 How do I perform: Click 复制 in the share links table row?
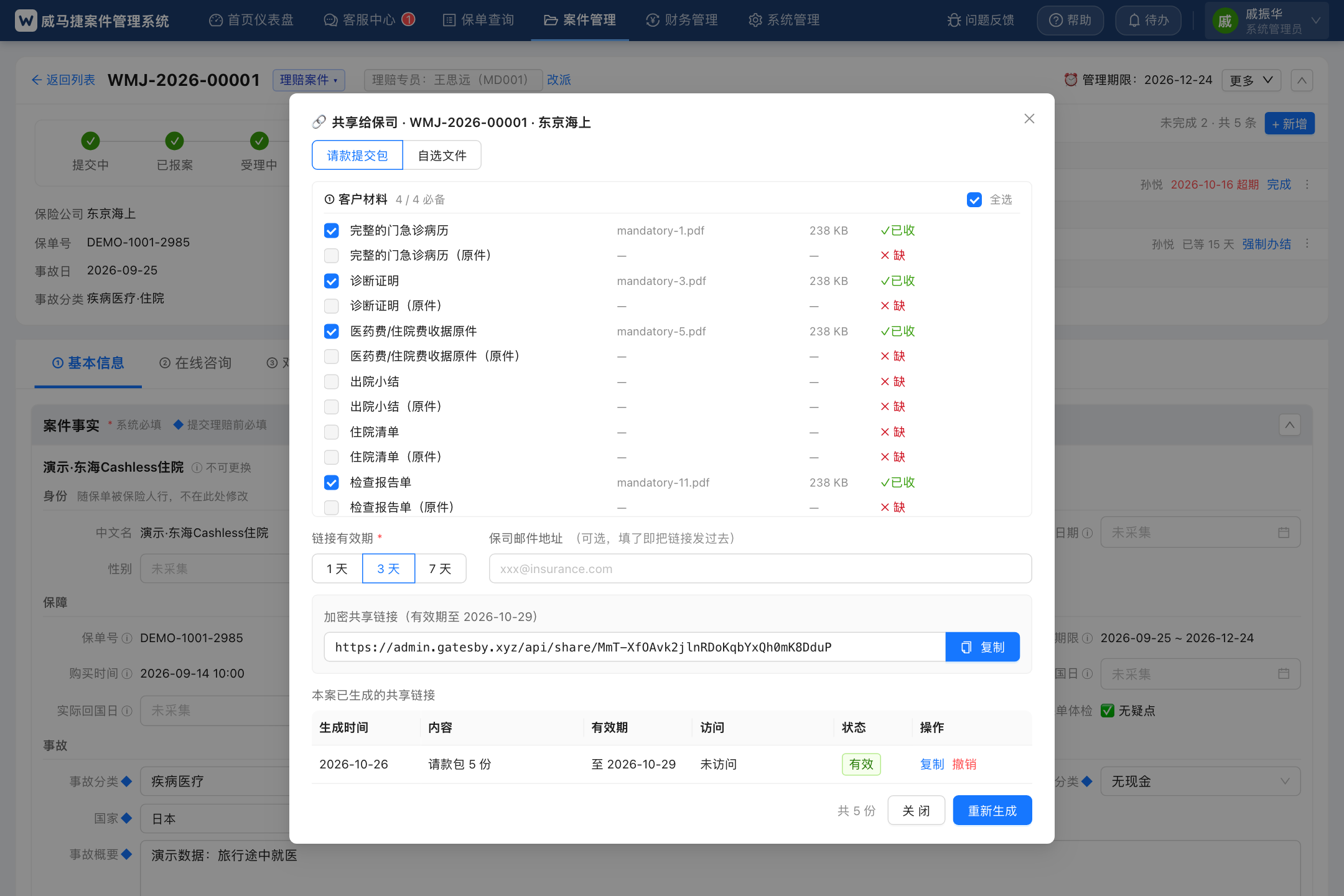point(932,764)
